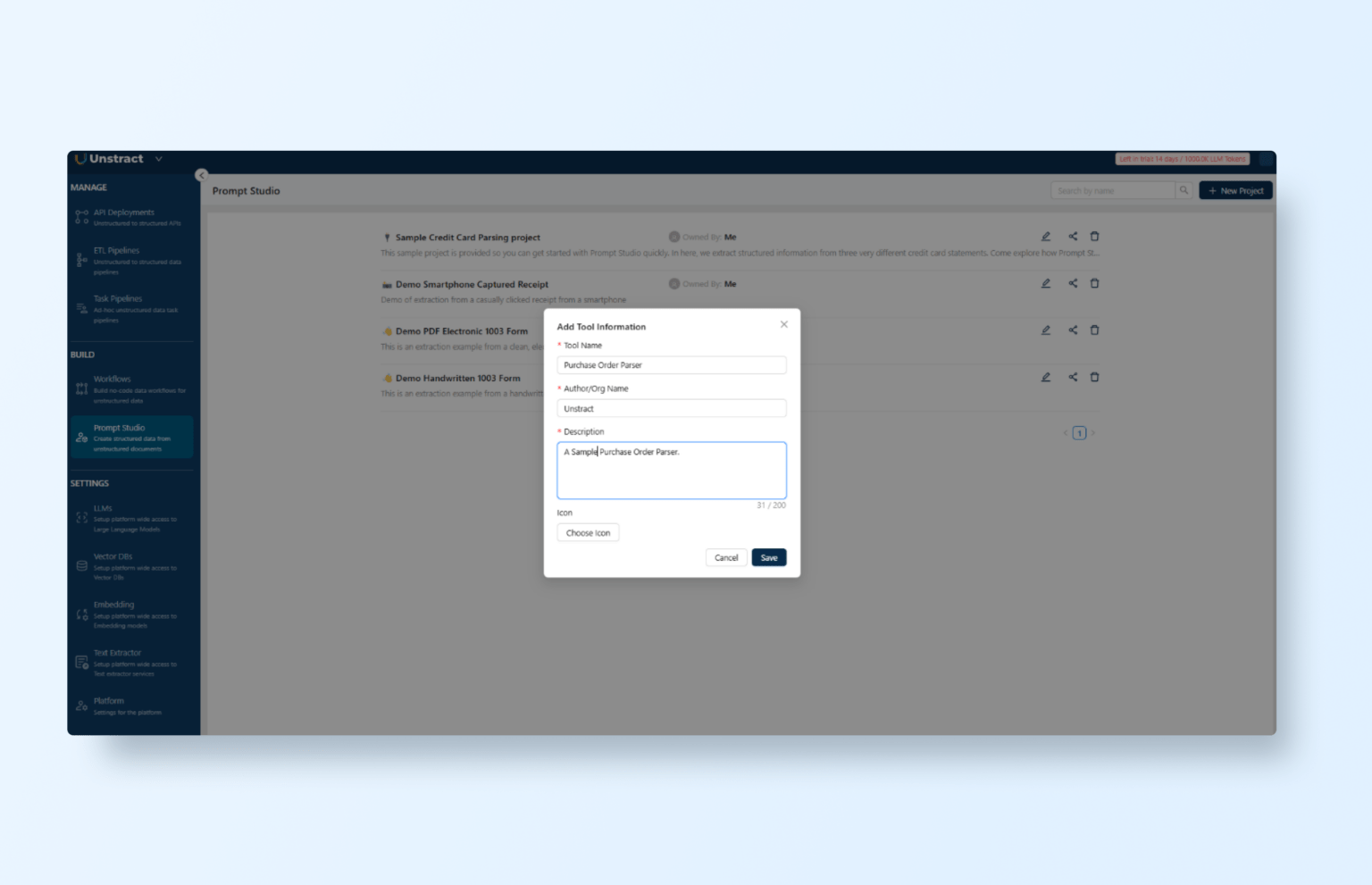
Task: Open ETL Pipelines in the sidebar
Action: (132, 261)
